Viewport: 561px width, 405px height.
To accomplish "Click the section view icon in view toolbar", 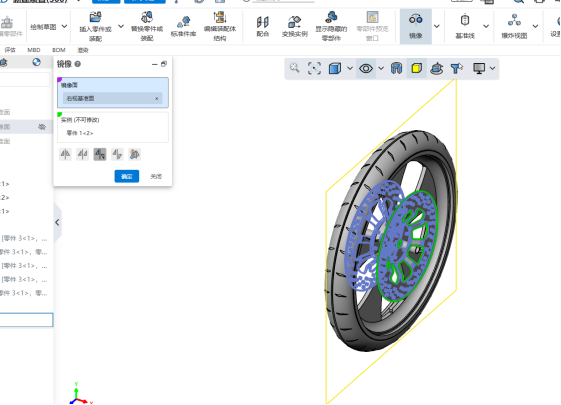I will (396, 68).
